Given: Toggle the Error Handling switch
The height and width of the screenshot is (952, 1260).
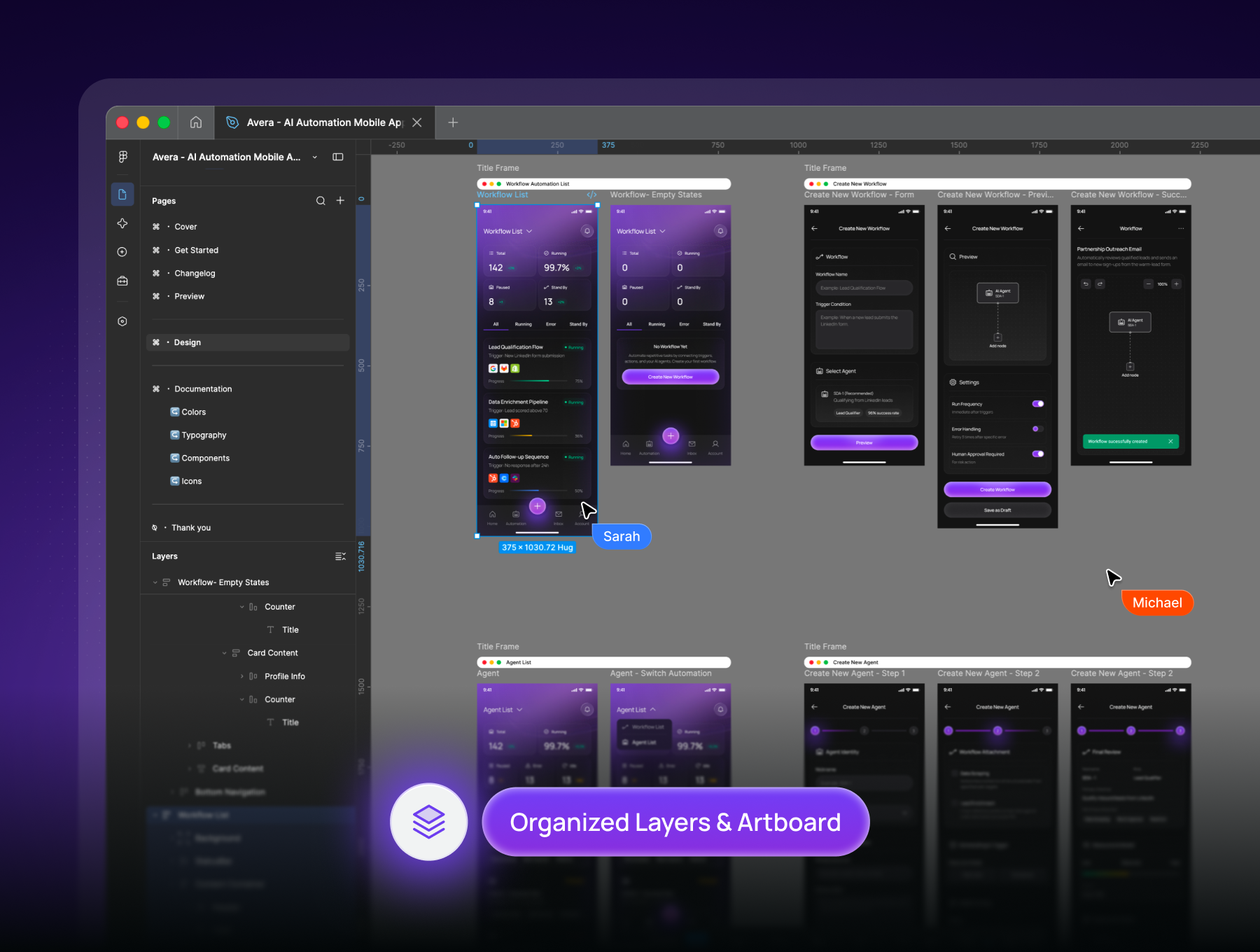Looking at the screenshot, I should pyautogui.click(x=1038, y=429).
